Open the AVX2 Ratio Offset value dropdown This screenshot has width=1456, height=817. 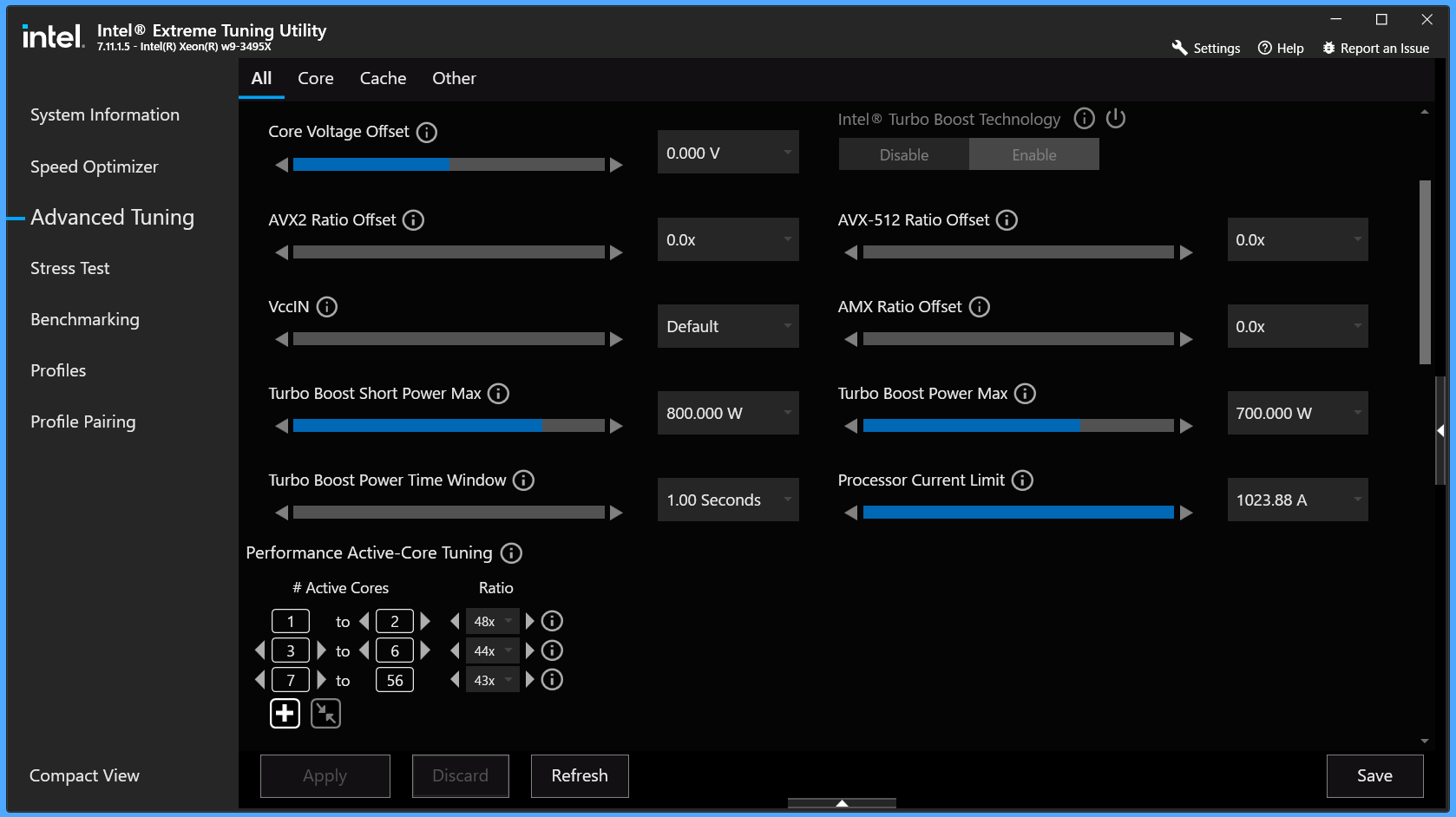pyautogui.click(x=728, y=239)
